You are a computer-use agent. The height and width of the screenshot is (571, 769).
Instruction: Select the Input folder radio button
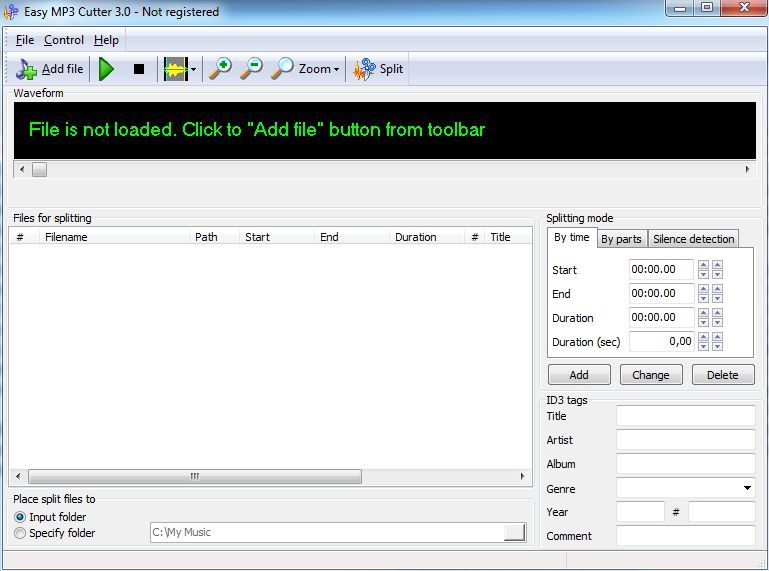pos(20,517)
